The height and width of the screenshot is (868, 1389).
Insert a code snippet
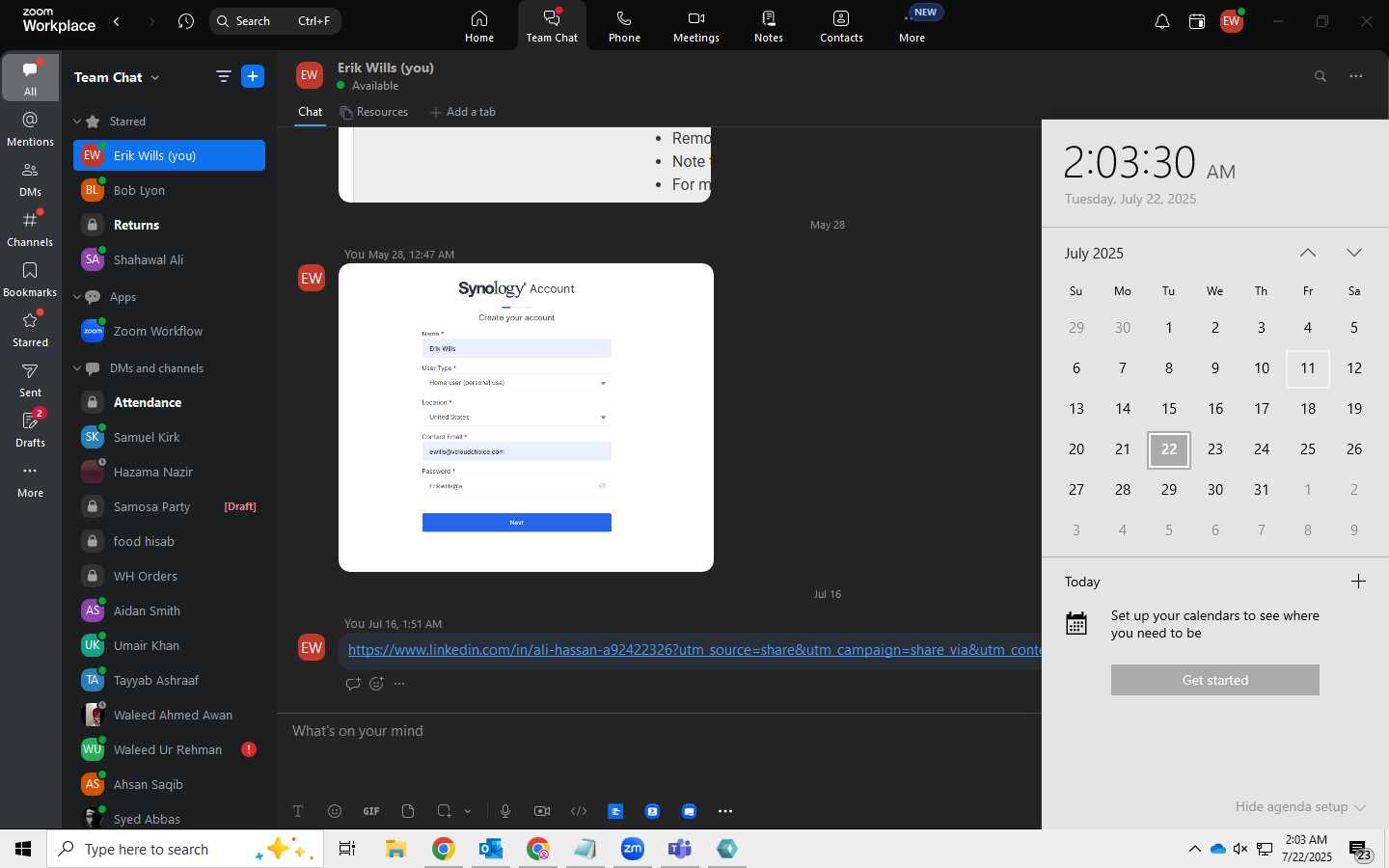coord(579,811)
